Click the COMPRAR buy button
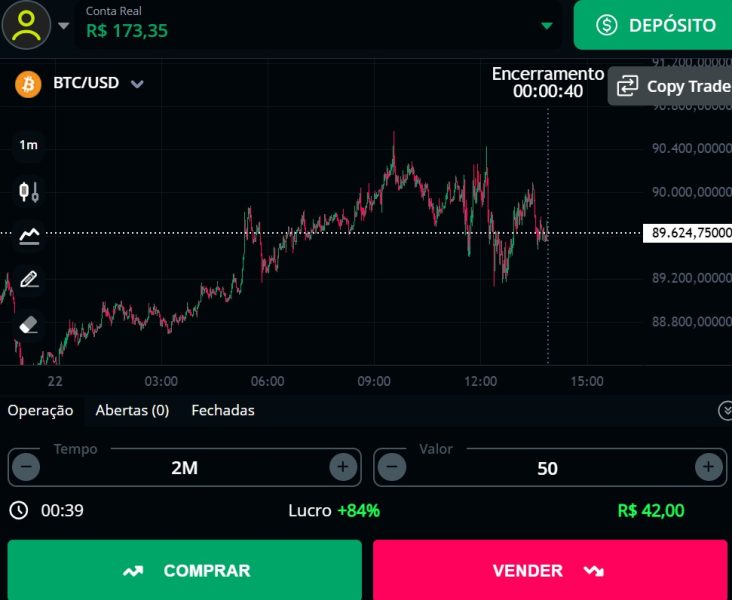The image size is (732, 600). pos(184,570)
